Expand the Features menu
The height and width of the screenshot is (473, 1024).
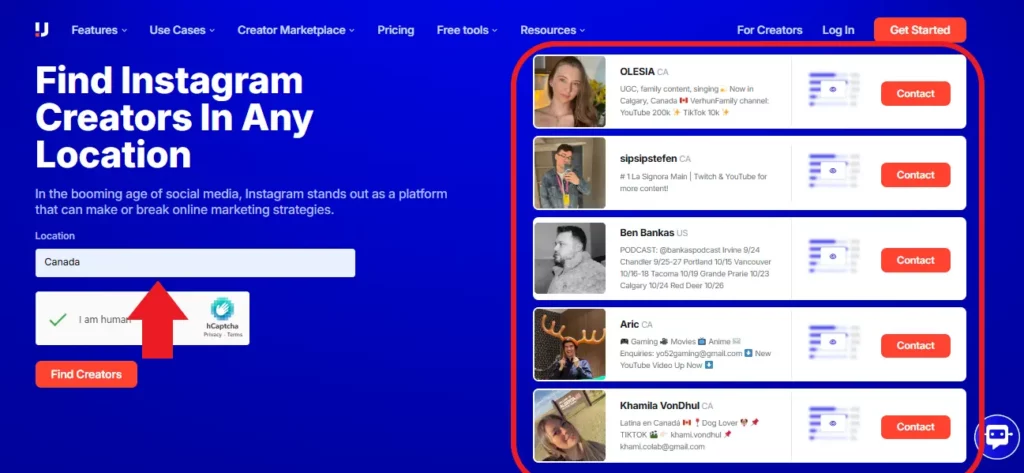[x=99, y=30]
